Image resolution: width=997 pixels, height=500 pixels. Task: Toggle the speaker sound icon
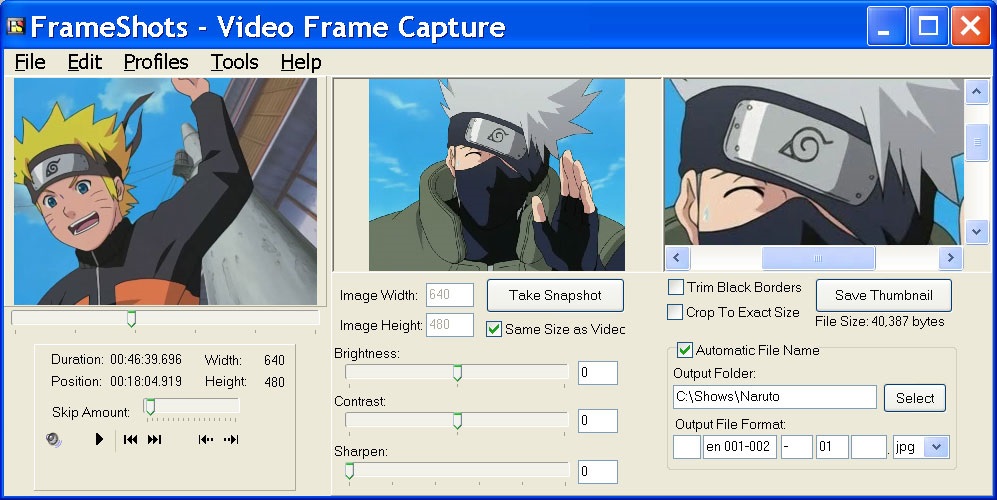54,439
